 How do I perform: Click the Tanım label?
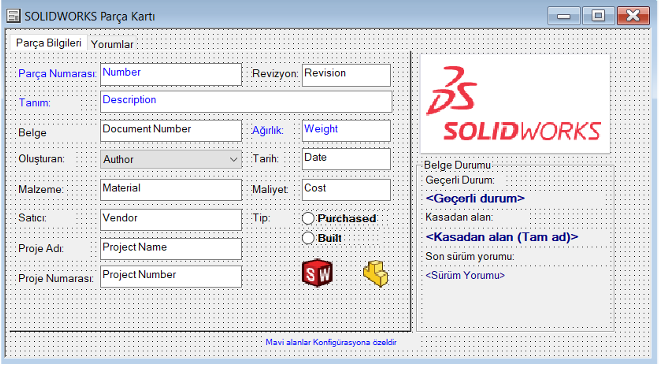point(34,103)
